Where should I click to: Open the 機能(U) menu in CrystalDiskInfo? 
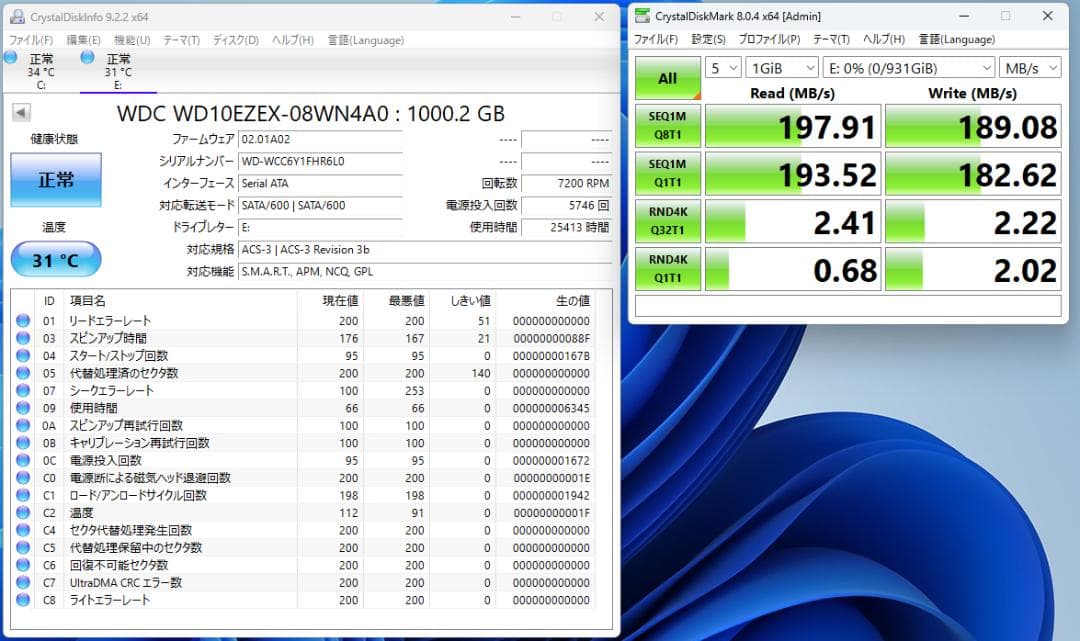click(x=131, y=39)
